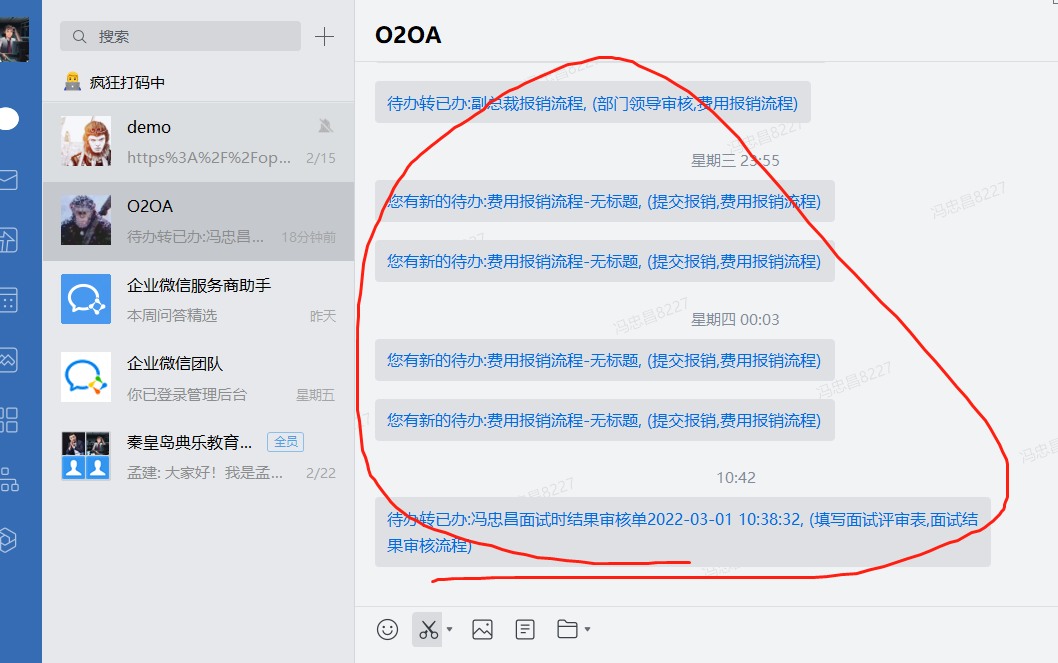Open the 企业微信团队 conversation
This screenshot has height=663, width=1058.
coord(198,378)
